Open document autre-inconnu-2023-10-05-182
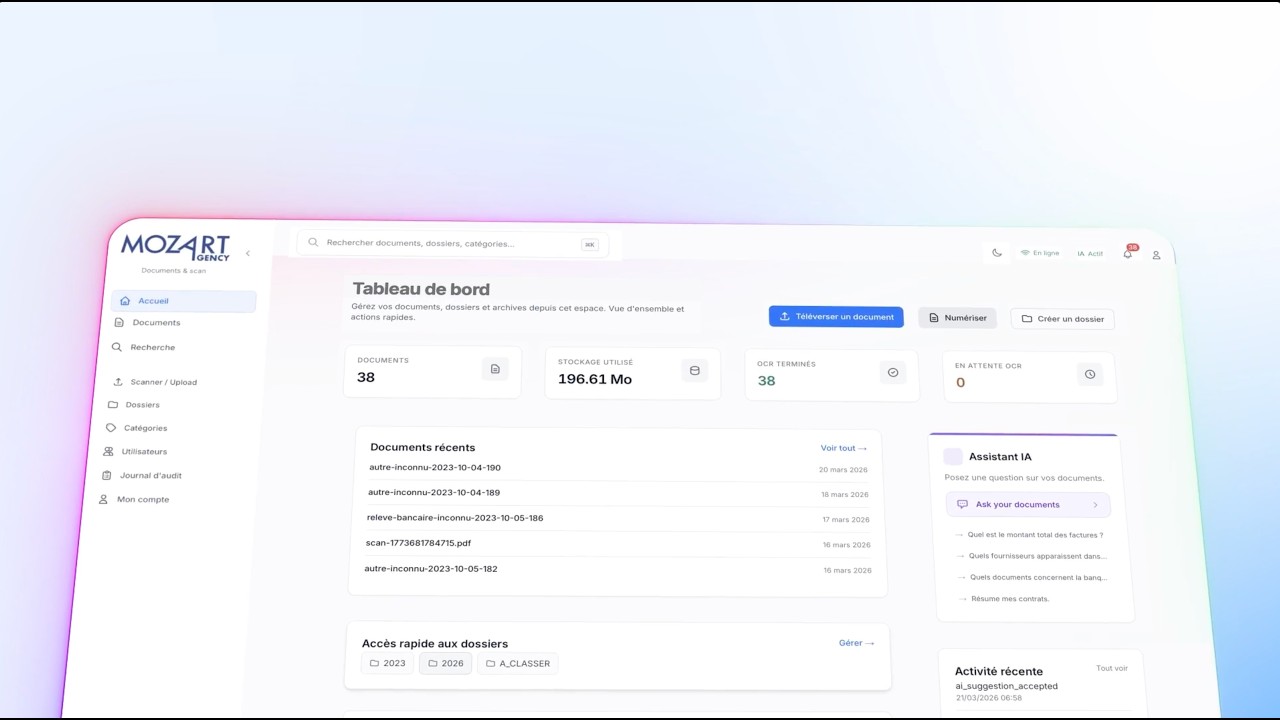1280x720 pixels. pyautogui.click(x=431, y=569)
